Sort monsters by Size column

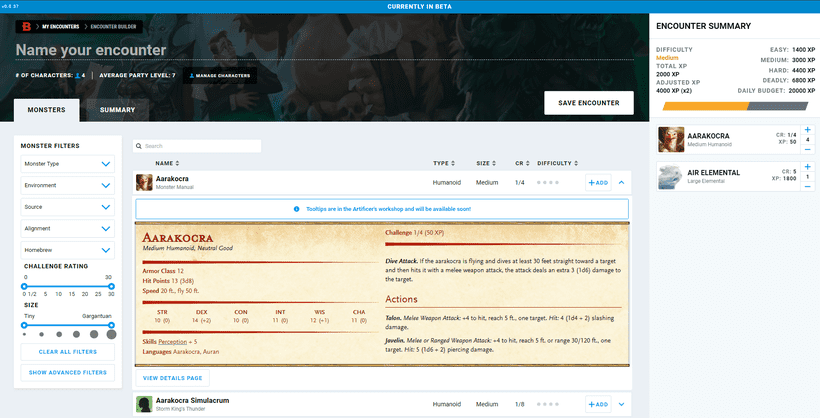(486, 163)
